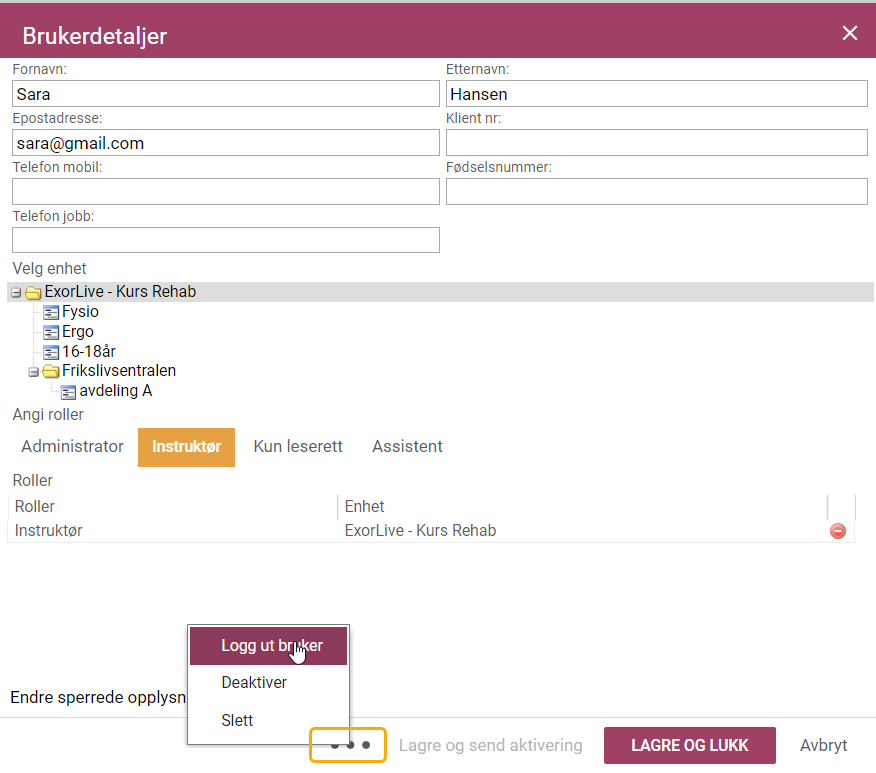Screen dimensions: 876x773
Task: Click the Fysio unit icon
Action: point(51,312)
